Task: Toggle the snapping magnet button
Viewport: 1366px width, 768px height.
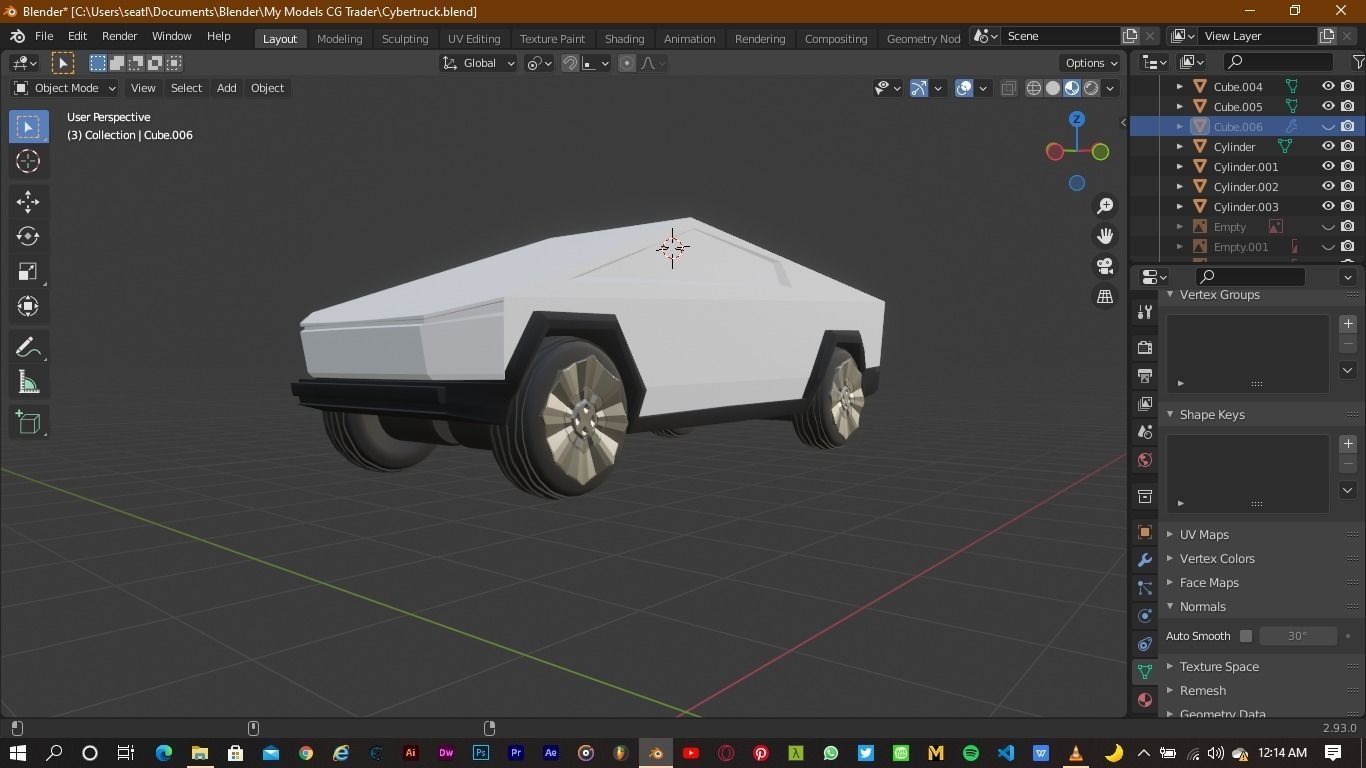Action: coord(570,63)
